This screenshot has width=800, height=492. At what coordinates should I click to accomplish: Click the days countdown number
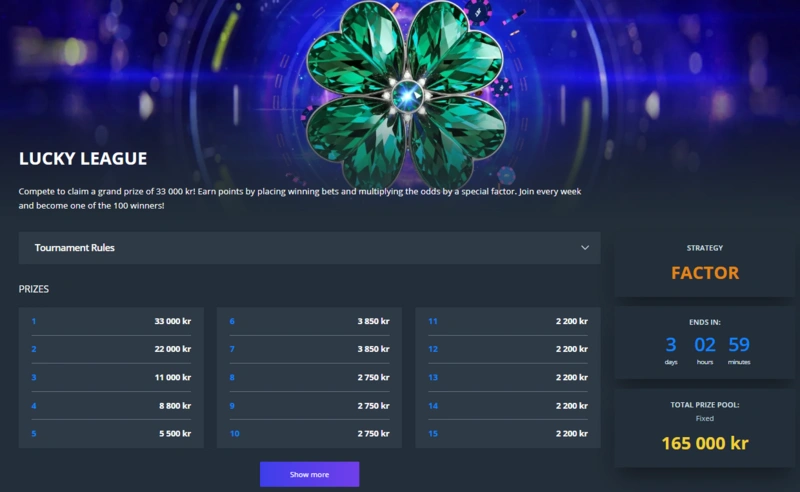[x=671, y=345]
